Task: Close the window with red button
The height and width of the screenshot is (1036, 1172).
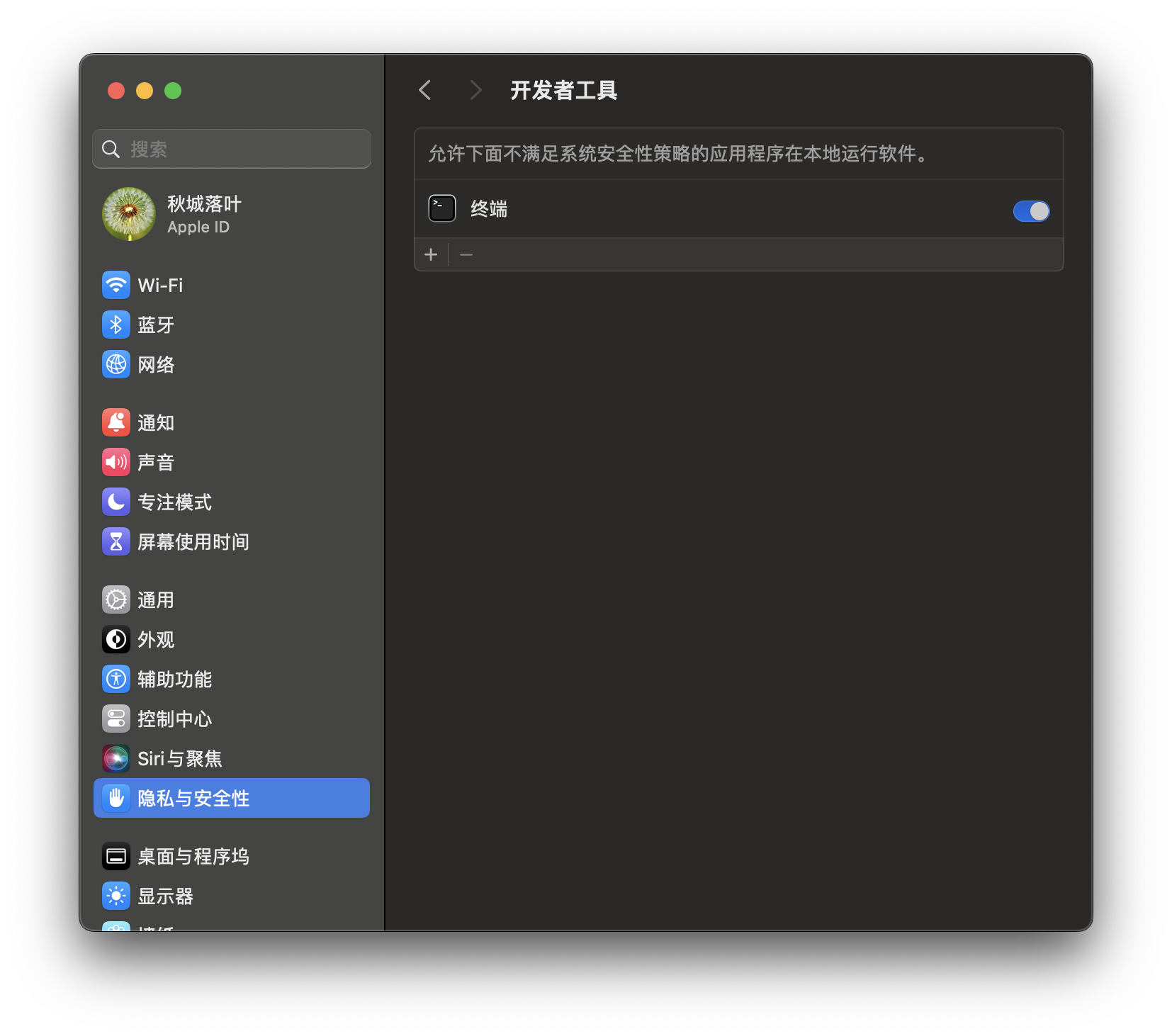Action: (116, 91)
